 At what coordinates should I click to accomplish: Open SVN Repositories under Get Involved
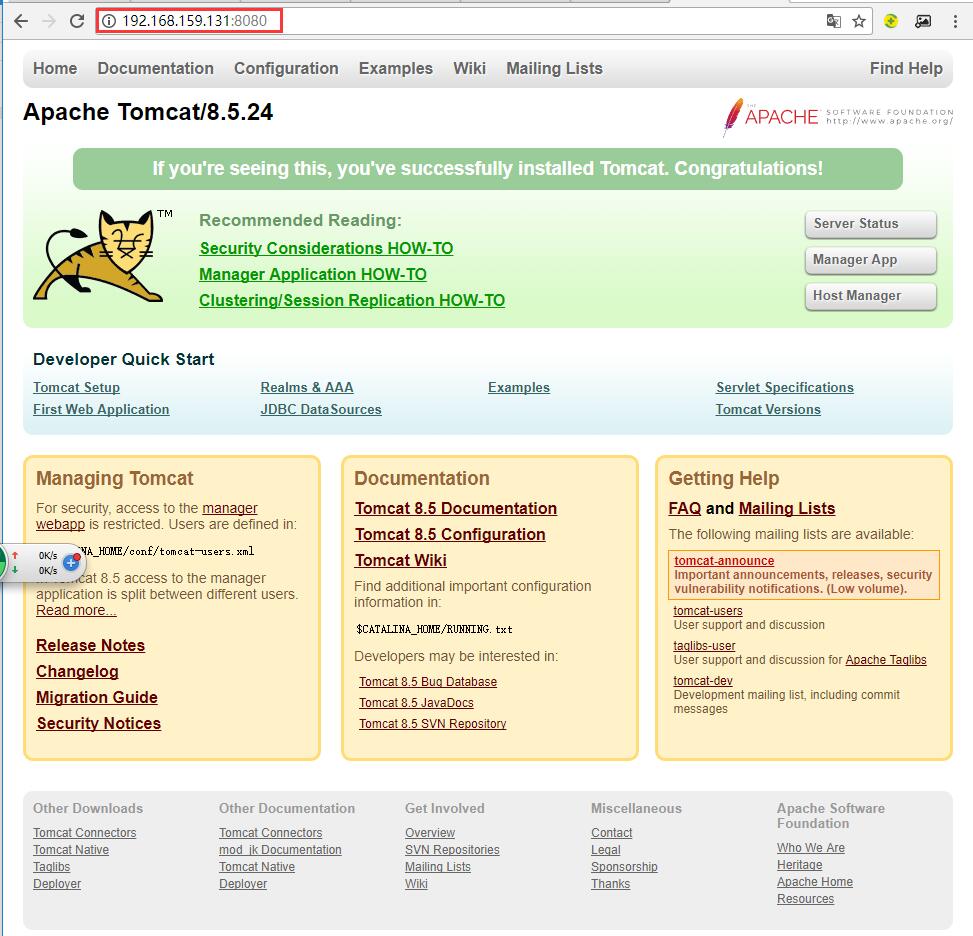click(452, 850)
